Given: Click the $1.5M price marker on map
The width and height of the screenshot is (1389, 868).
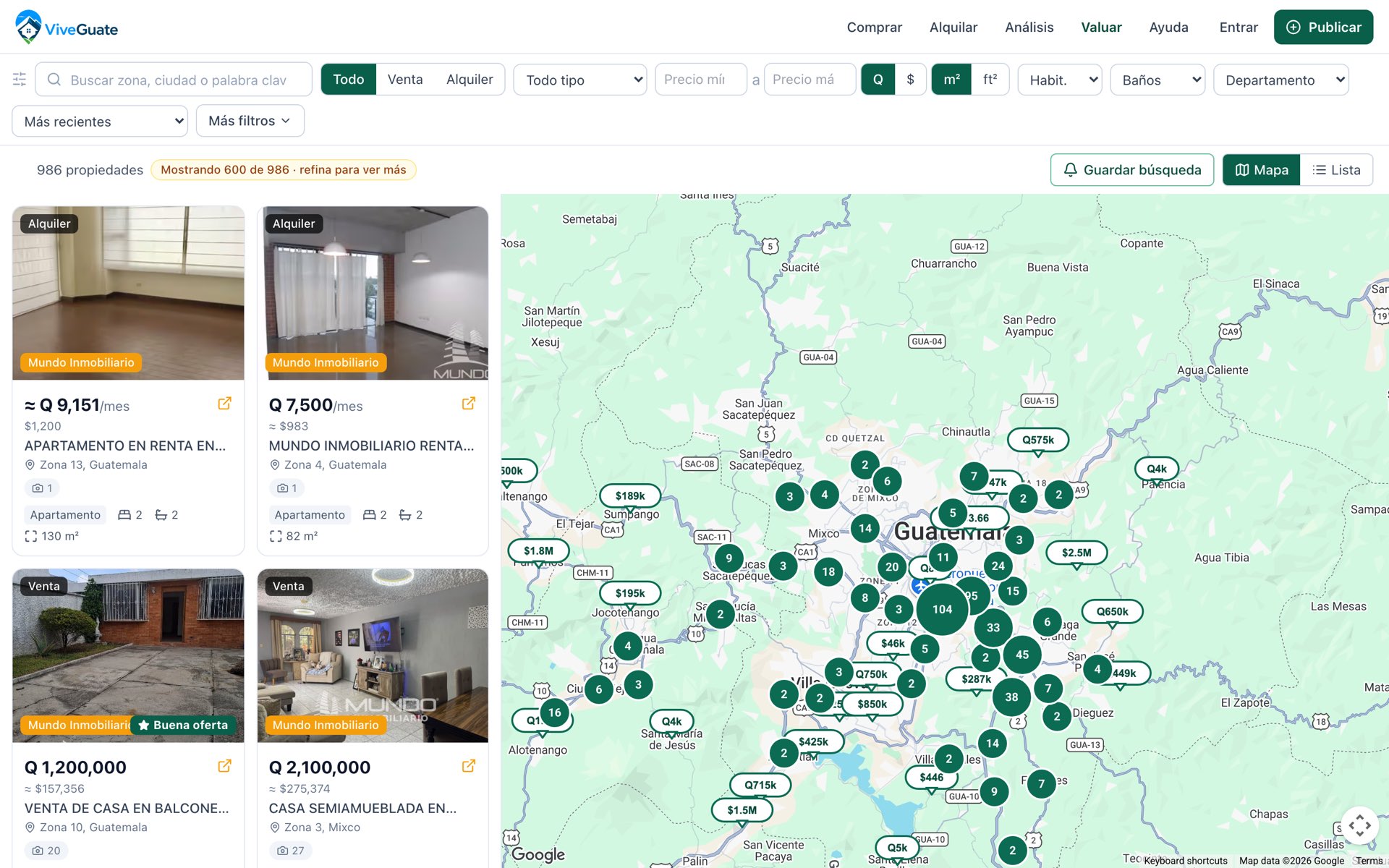Looking at the screenshot, I should [742, 810].
